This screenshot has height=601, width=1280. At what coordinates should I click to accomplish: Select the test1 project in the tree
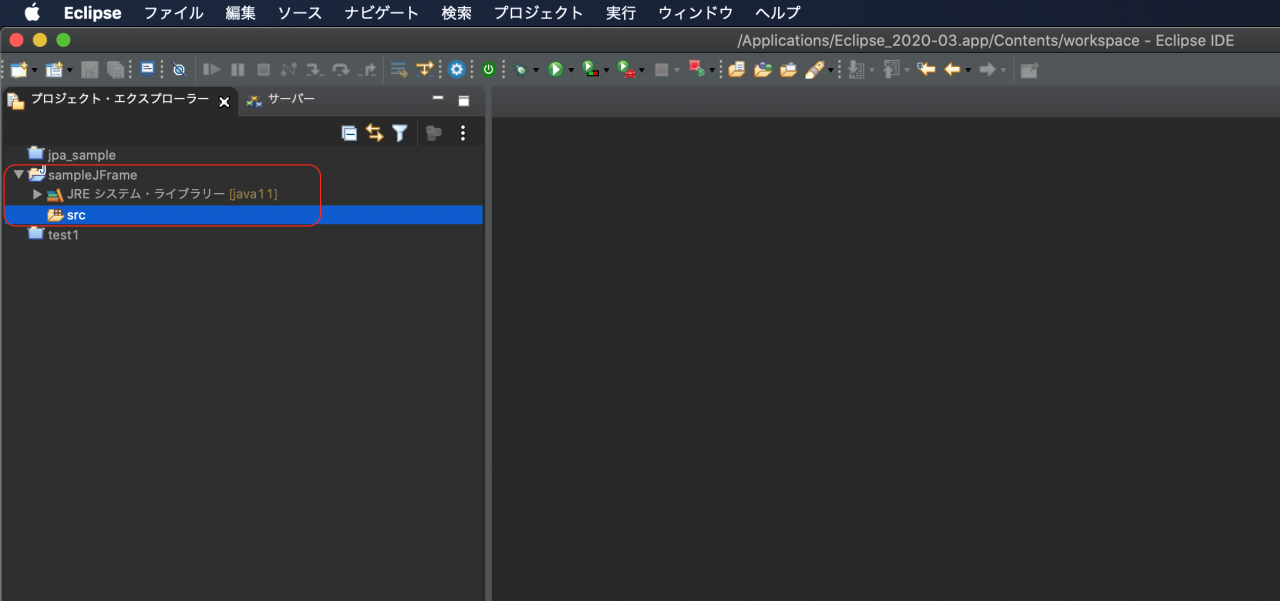[x=63, y=235]
